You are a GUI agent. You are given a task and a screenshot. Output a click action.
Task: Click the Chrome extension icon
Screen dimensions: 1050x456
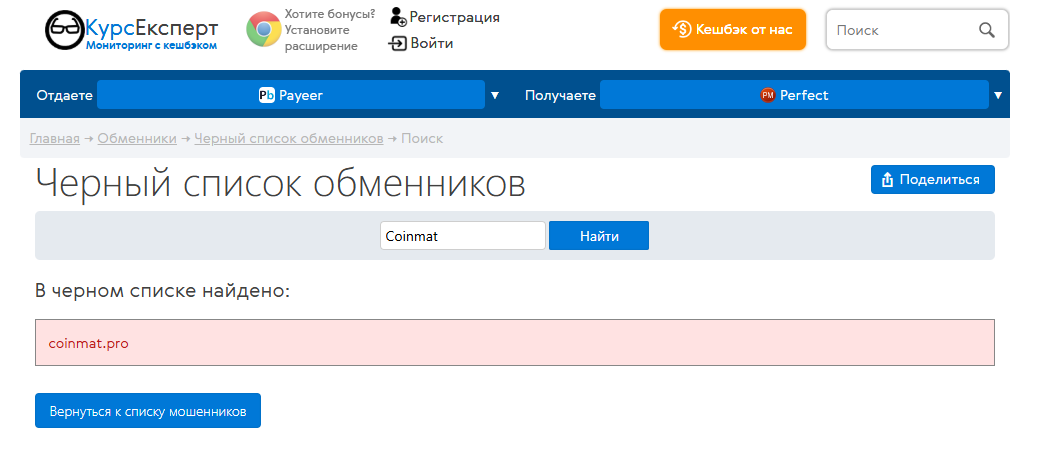[x=263, y=29]
